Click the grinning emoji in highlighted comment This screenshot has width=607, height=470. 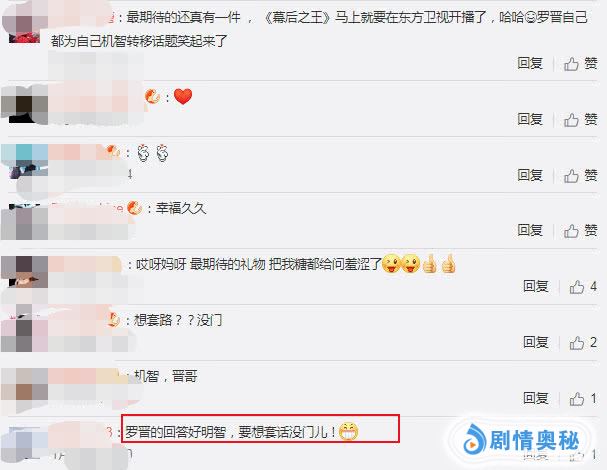(x=348, y=431)
